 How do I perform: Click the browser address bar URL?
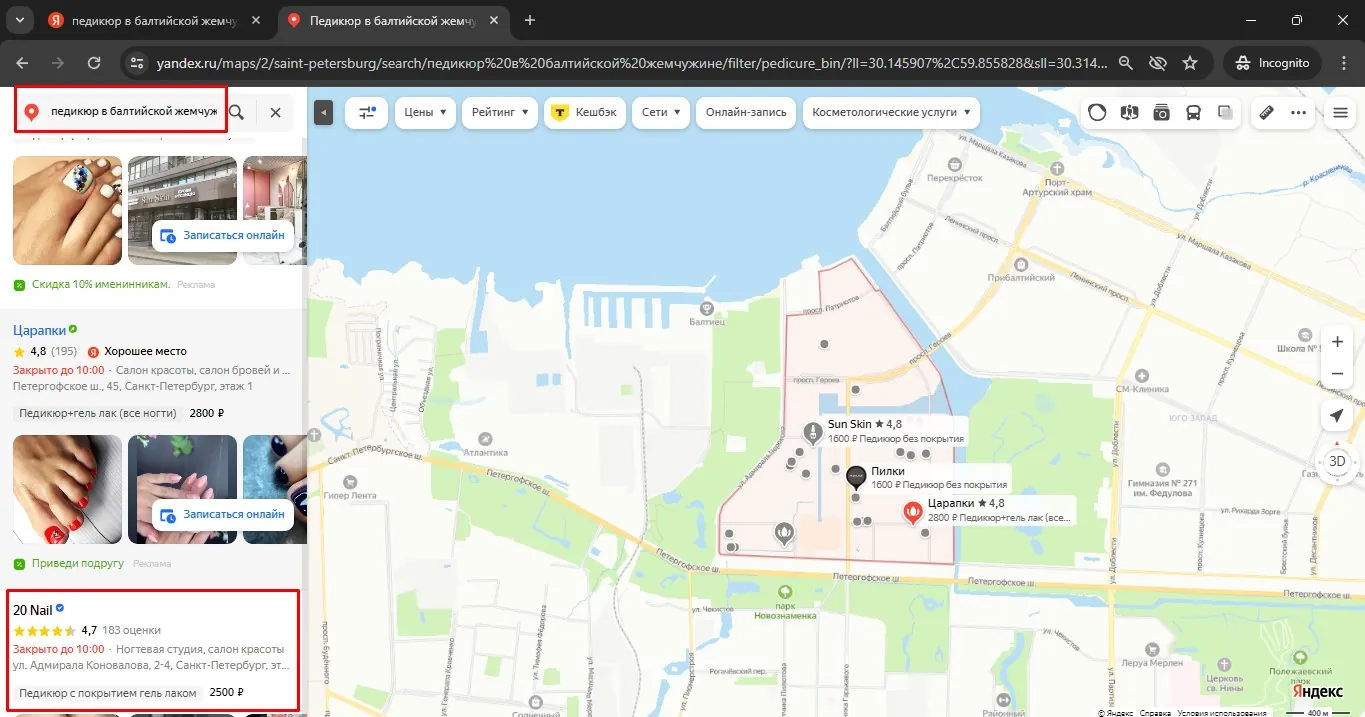click(x=632, y=62)
